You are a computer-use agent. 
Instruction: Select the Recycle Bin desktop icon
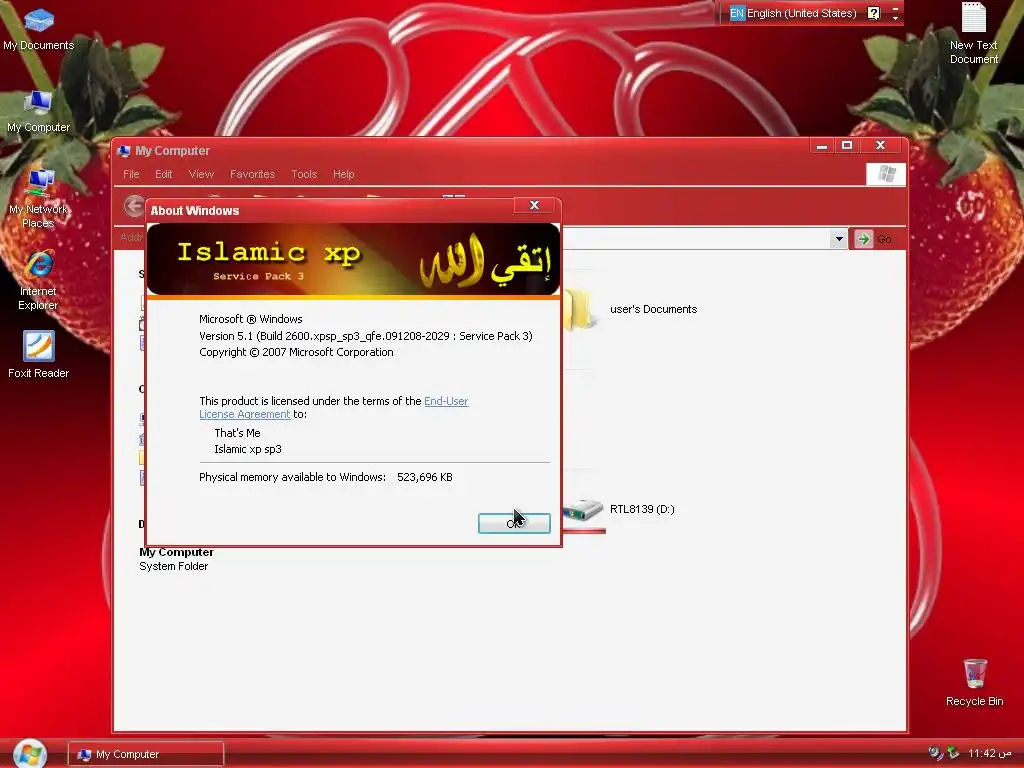974,682
